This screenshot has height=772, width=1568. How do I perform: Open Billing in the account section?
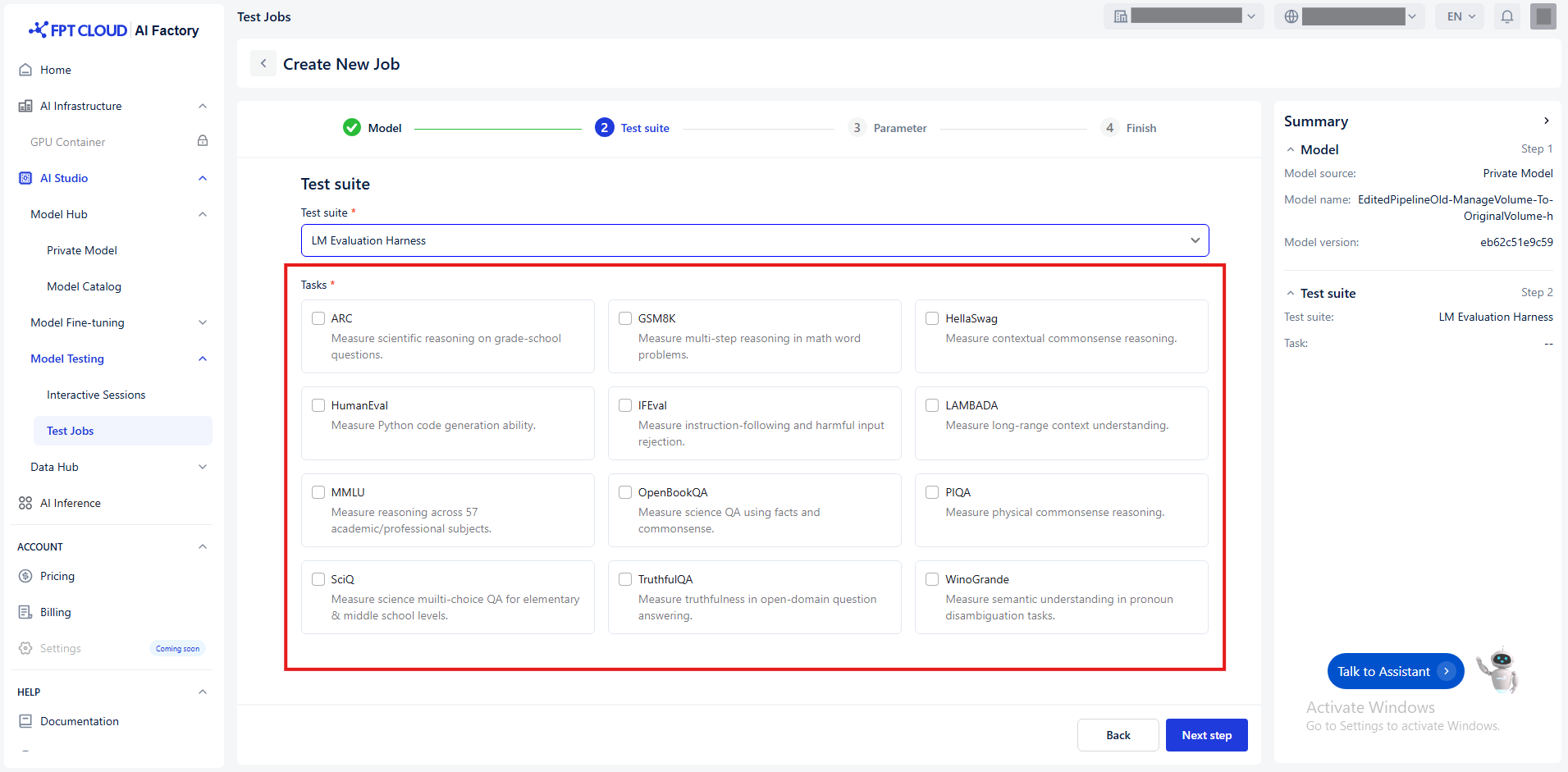pos(55,612)
